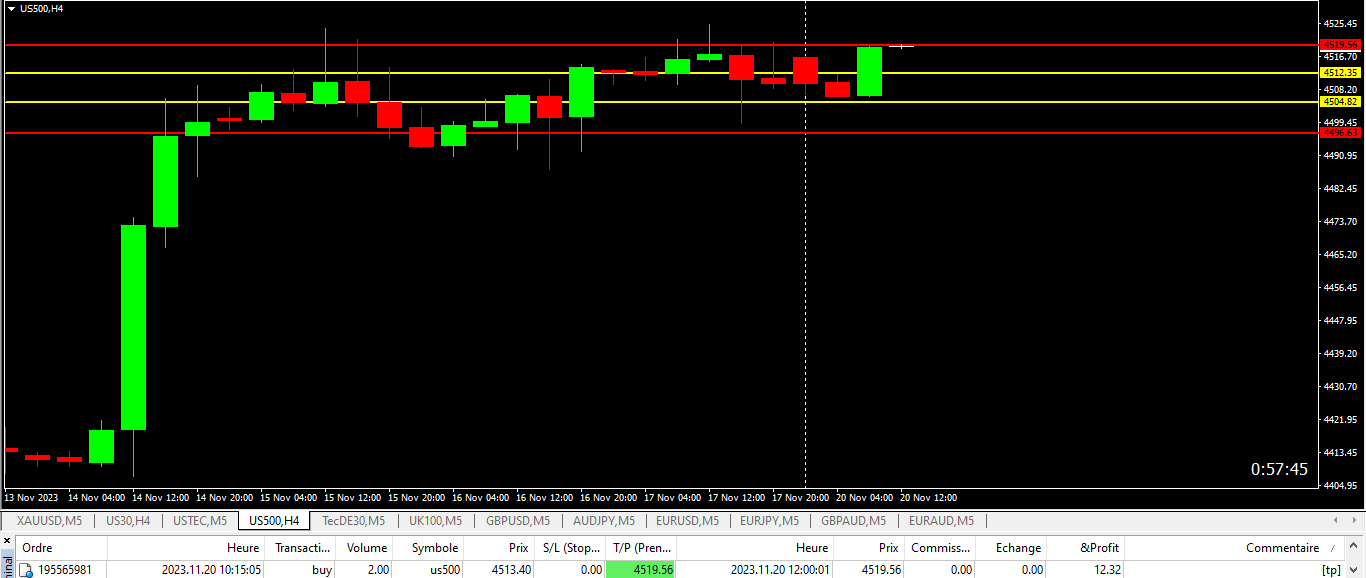Select the yellow 4504.82 price label
Image resolution: width=1366 pixels, height=578 pixels.
tap(1340, 102)
